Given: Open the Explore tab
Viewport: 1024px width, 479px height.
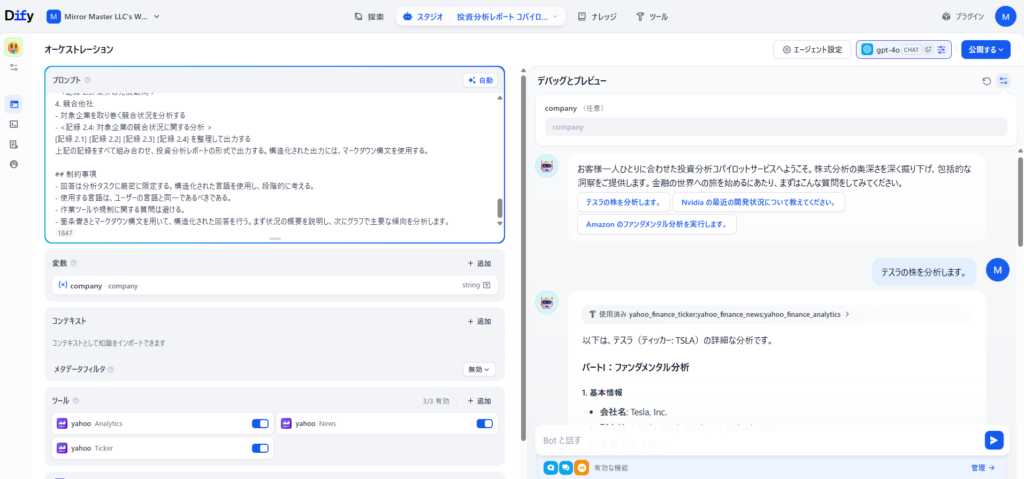Looking at the screenshot, I should click(x=369, y=16).
